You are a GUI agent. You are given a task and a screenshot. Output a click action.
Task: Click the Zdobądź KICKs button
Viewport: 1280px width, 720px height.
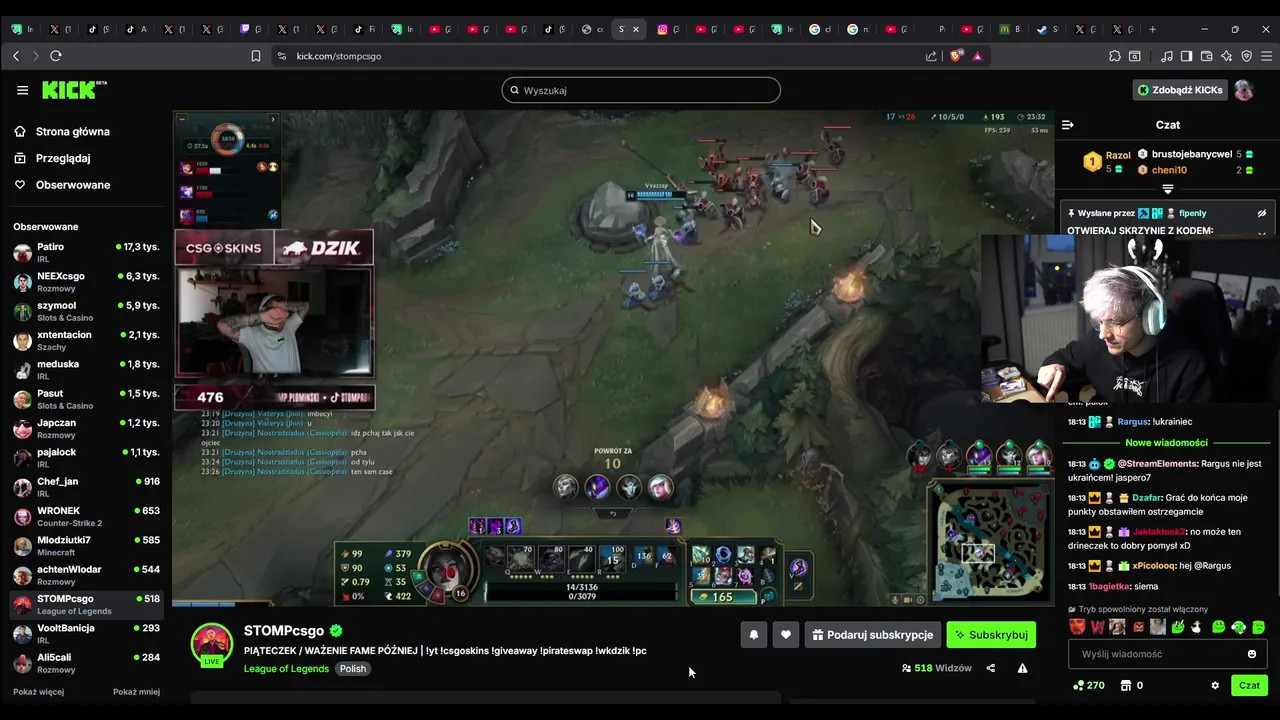[1179, 90]
